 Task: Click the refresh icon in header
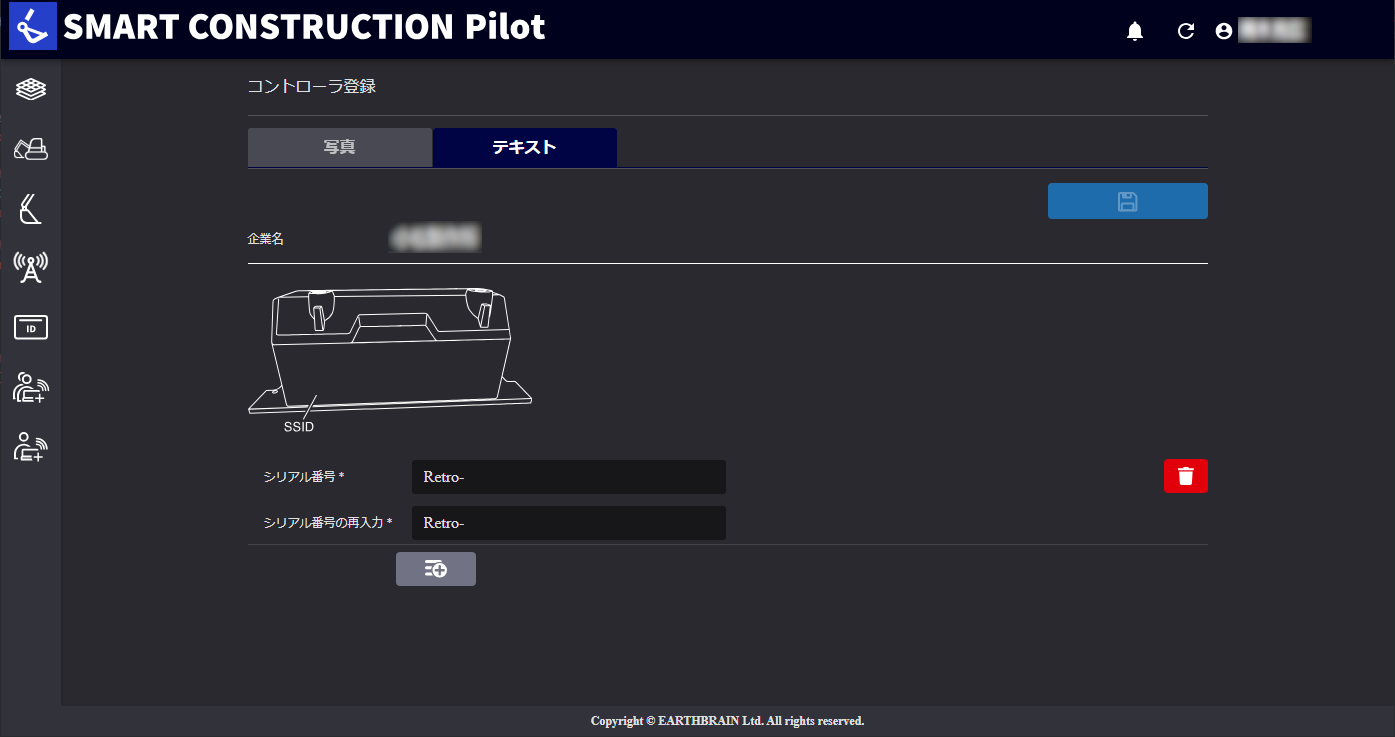1186,31
